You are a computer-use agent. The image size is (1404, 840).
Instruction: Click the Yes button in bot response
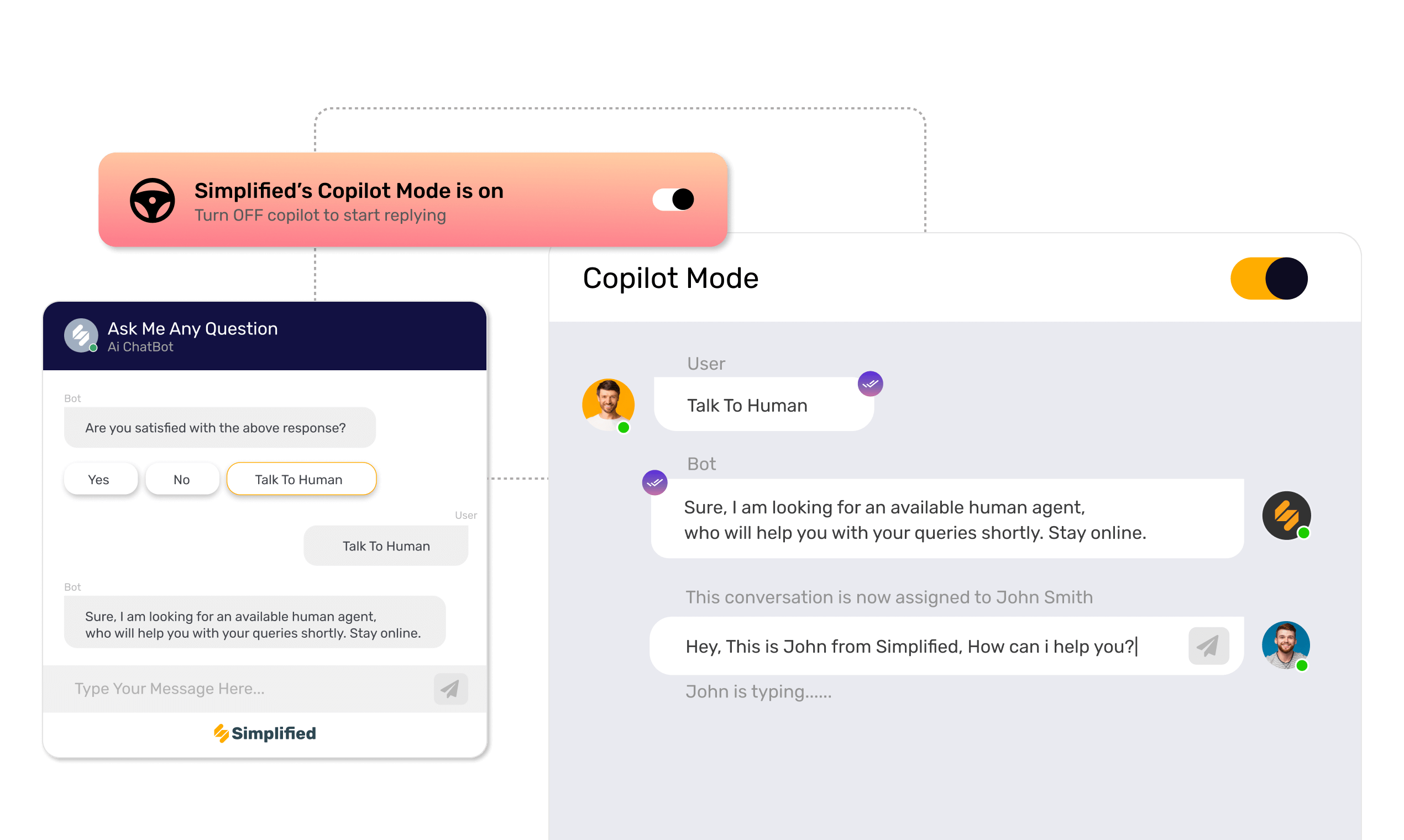pos(100,479)
